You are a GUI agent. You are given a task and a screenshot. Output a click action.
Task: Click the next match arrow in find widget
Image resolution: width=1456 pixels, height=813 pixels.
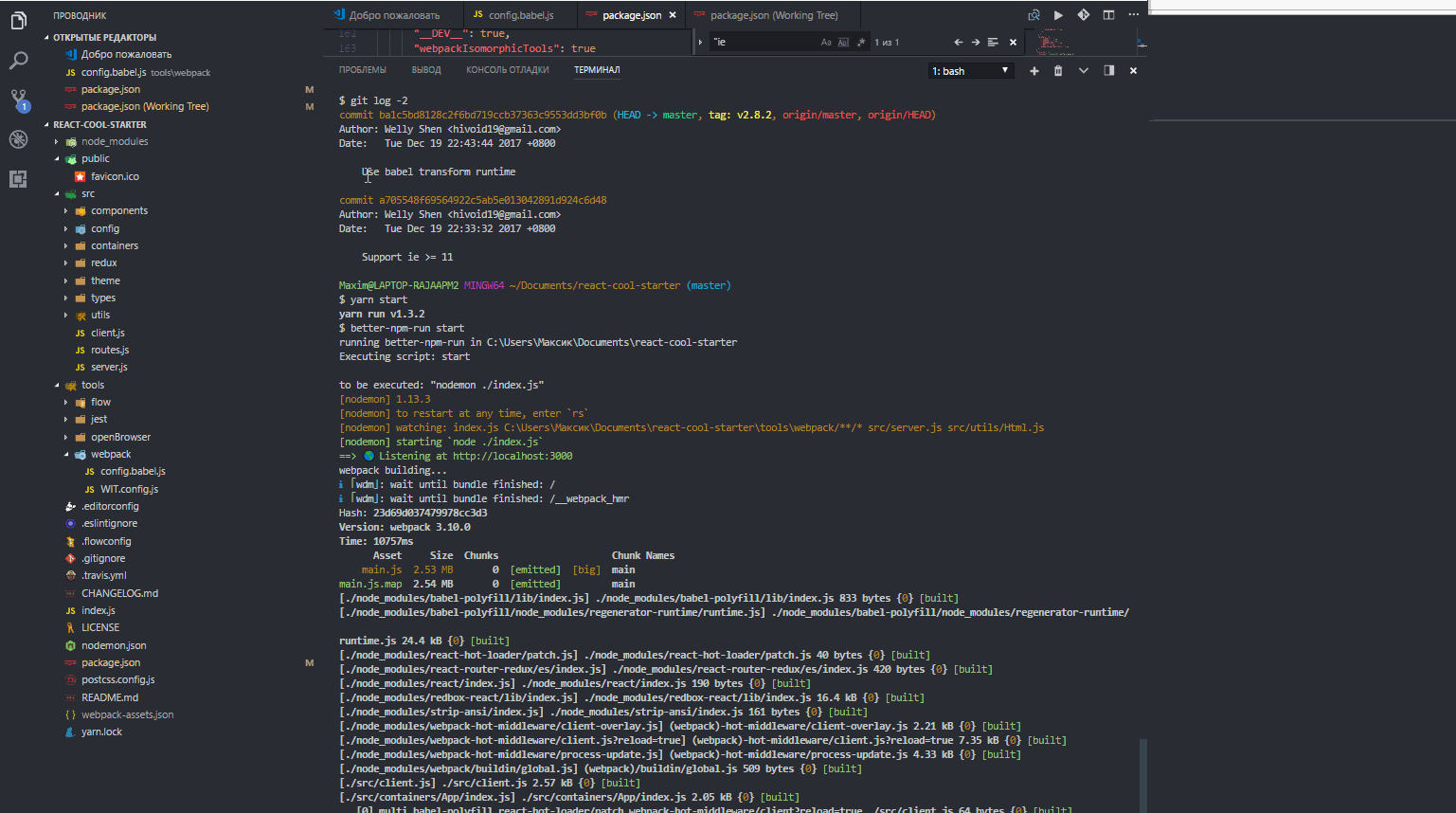(977, 42)
